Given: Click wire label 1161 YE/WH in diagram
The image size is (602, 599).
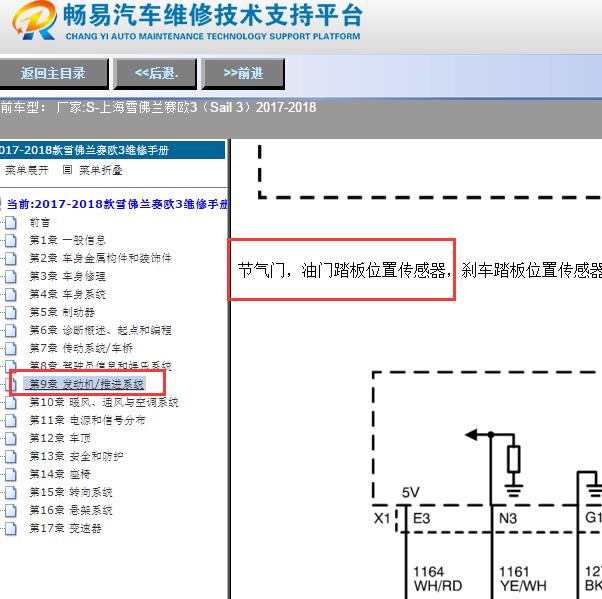Looking at the screenshot, I should (523, 579).
